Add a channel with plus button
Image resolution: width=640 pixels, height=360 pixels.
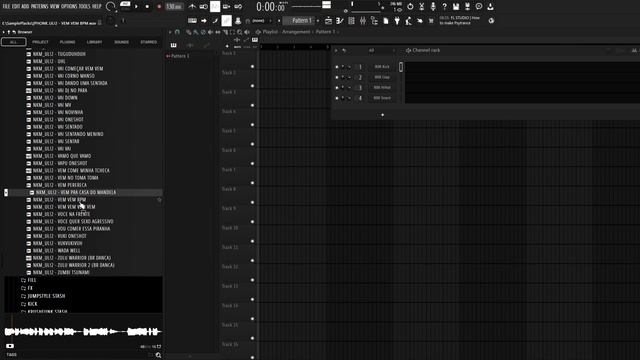click(382, 115)
